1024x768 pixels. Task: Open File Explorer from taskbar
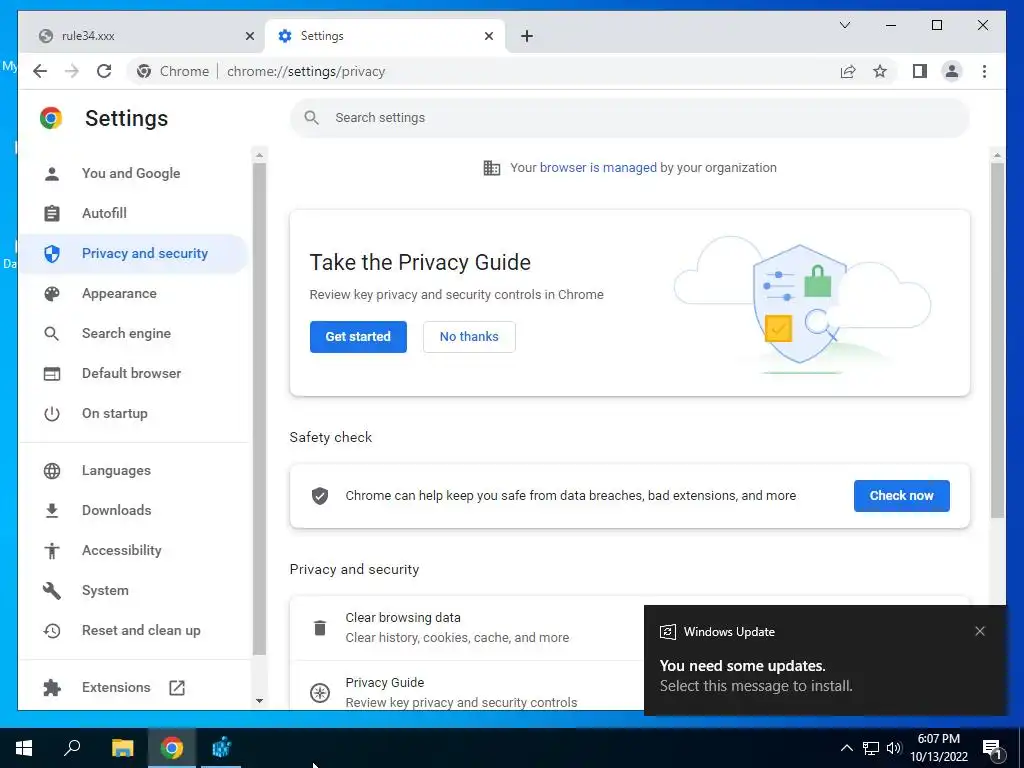tap(122, 748)
